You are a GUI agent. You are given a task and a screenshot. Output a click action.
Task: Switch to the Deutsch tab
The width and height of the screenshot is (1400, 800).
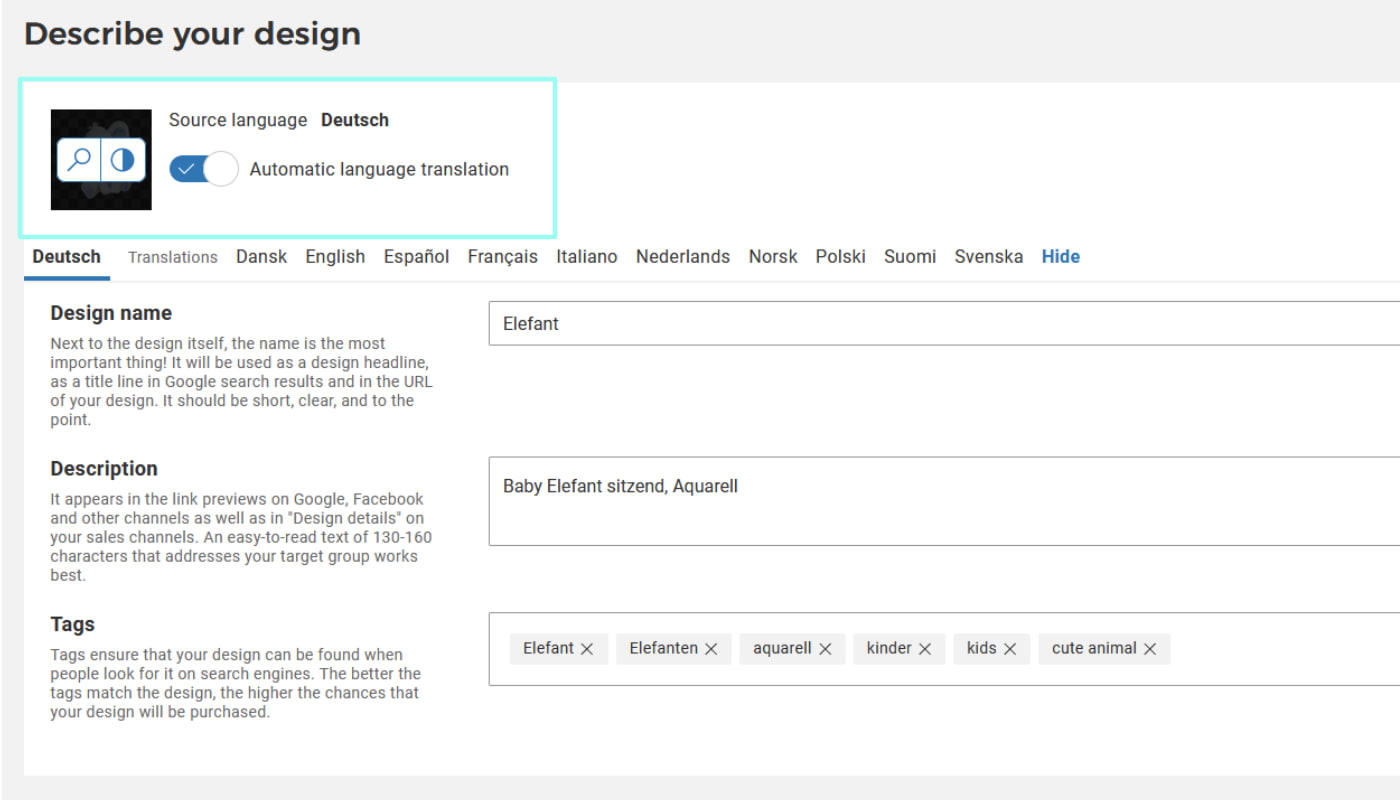point(66,257)
